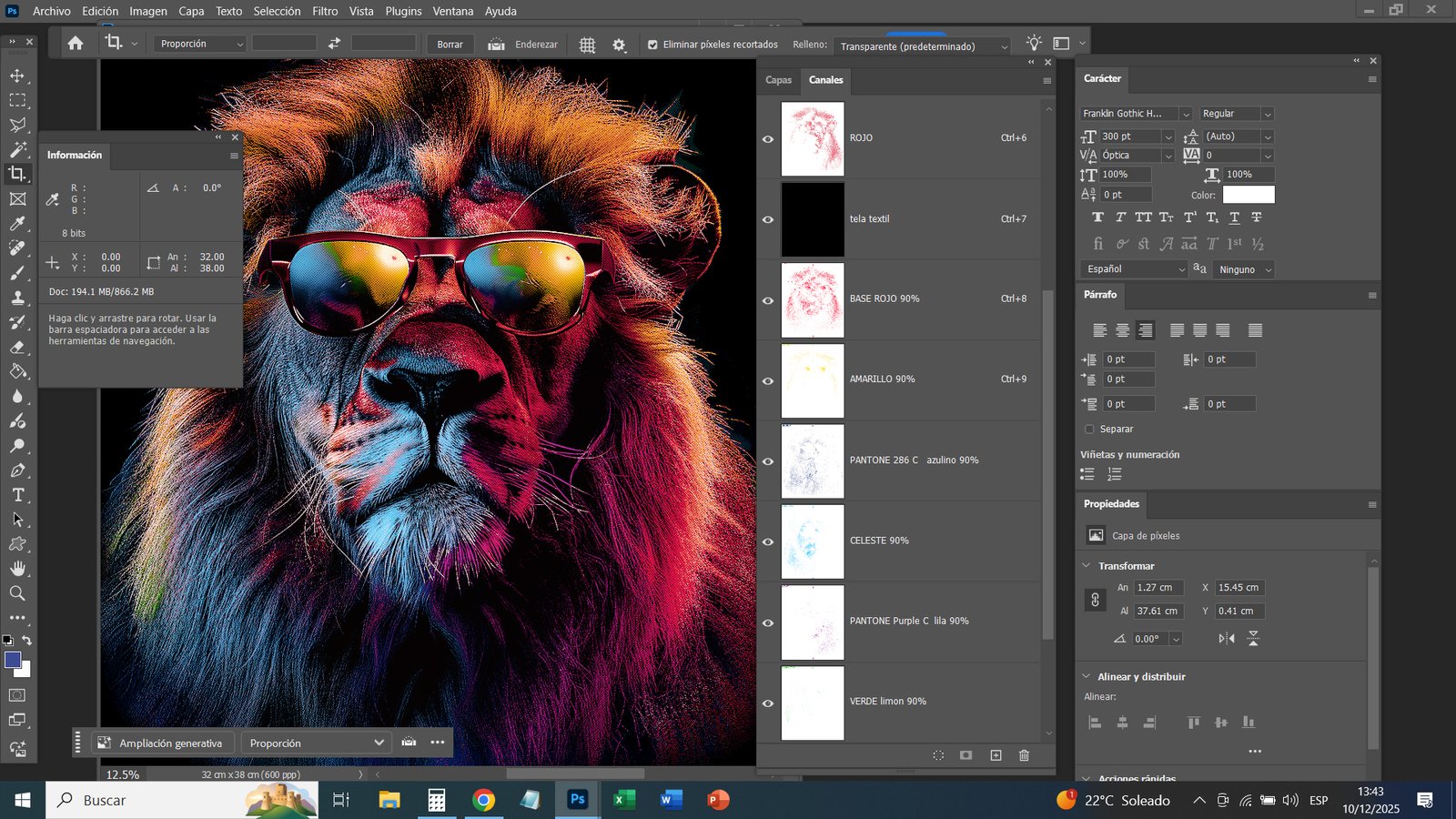Switch to the Capas tab
Screen dimensions: 1456x819
(x=778, y=80)
